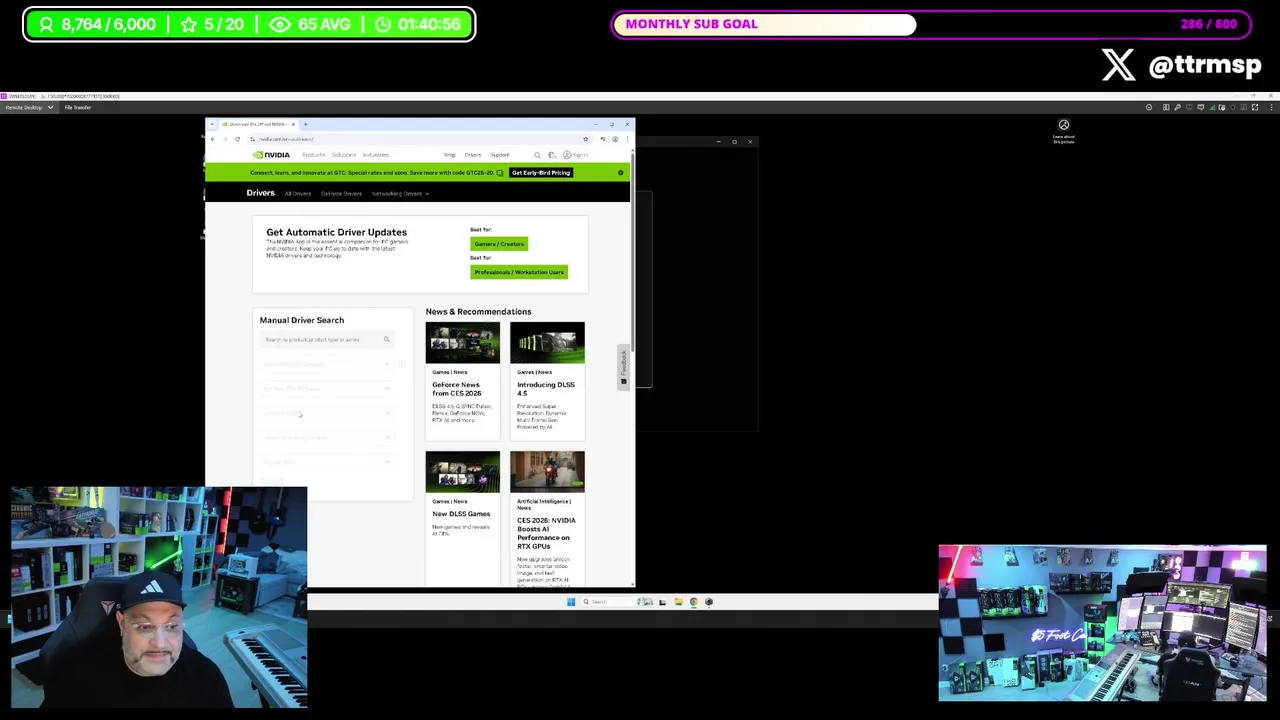Open the product series dropdown, second in form
Viewport: 1280px width, 720px height.
(x=326, y=389)
